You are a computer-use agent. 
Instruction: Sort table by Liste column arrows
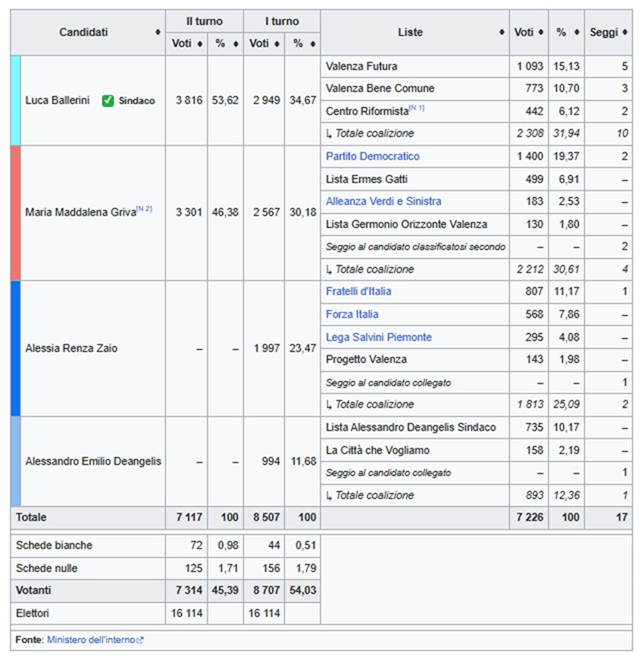pos(502,32)
